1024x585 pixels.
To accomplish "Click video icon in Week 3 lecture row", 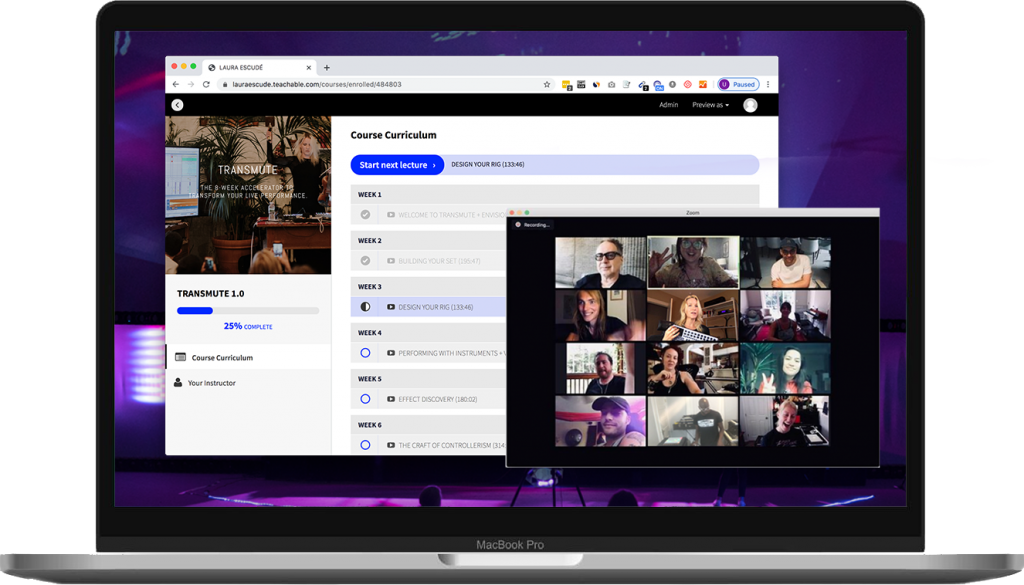I will (x=391, y=307).
